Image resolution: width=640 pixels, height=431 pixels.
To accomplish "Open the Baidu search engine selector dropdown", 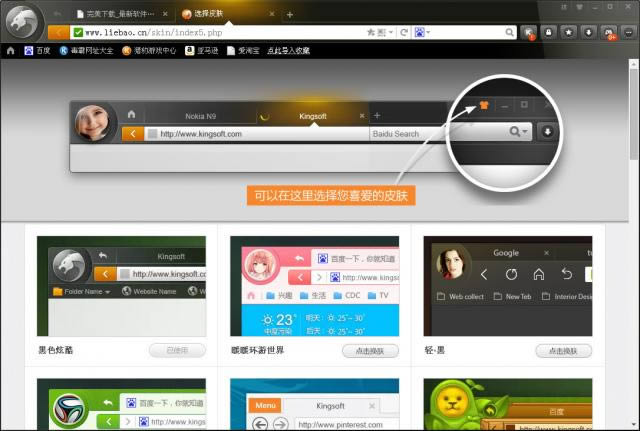I will click(x=422, y=32).
